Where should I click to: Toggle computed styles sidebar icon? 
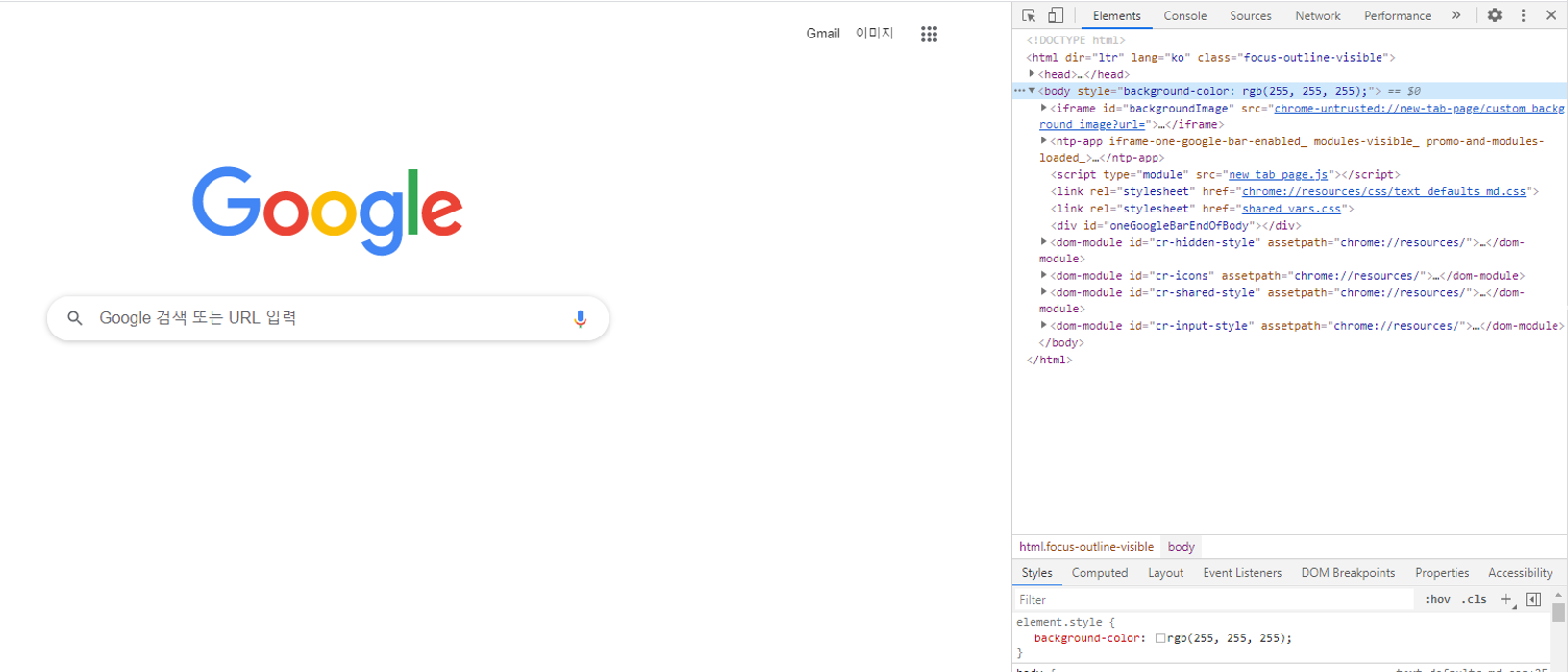[1533, 600]
